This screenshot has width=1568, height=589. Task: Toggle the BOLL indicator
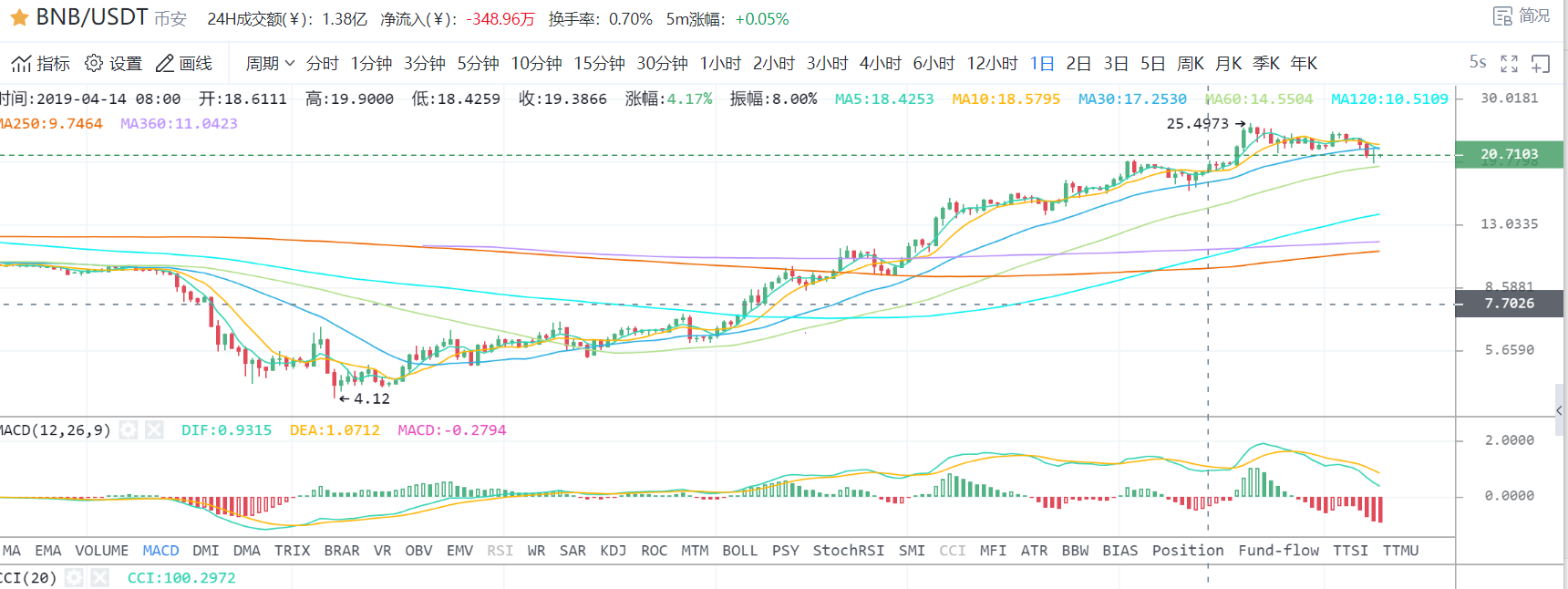(x=739, y=551)
